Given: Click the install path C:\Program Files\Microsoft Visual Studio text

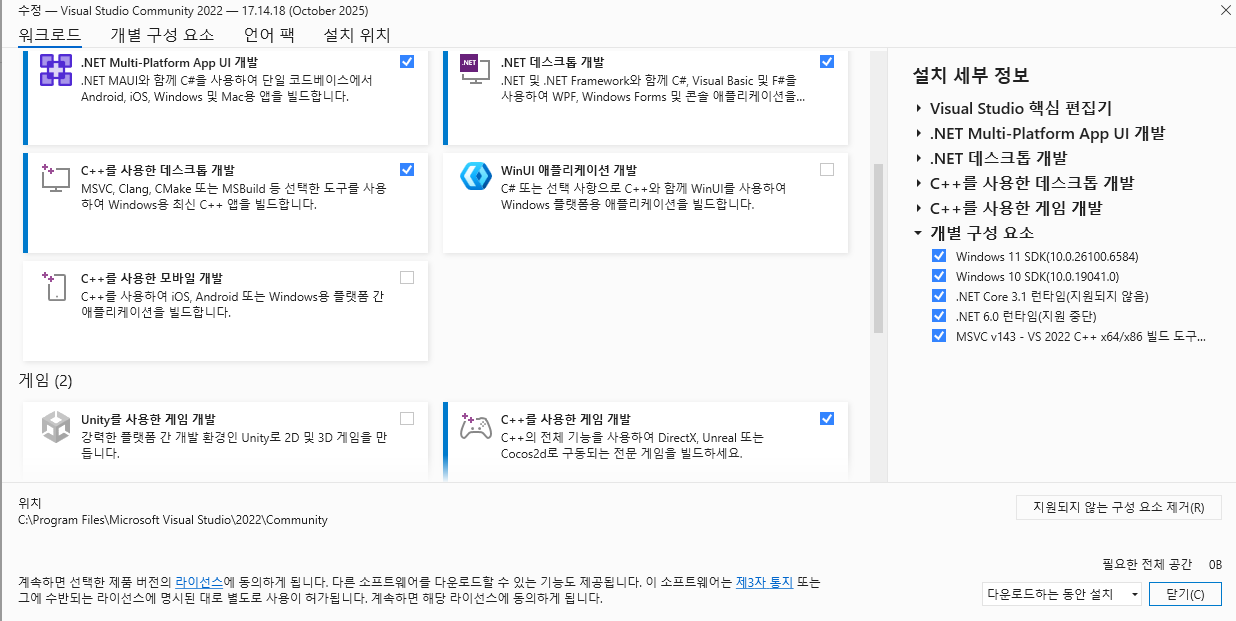Looking at the screenshot, I should (x=173, y=520).
